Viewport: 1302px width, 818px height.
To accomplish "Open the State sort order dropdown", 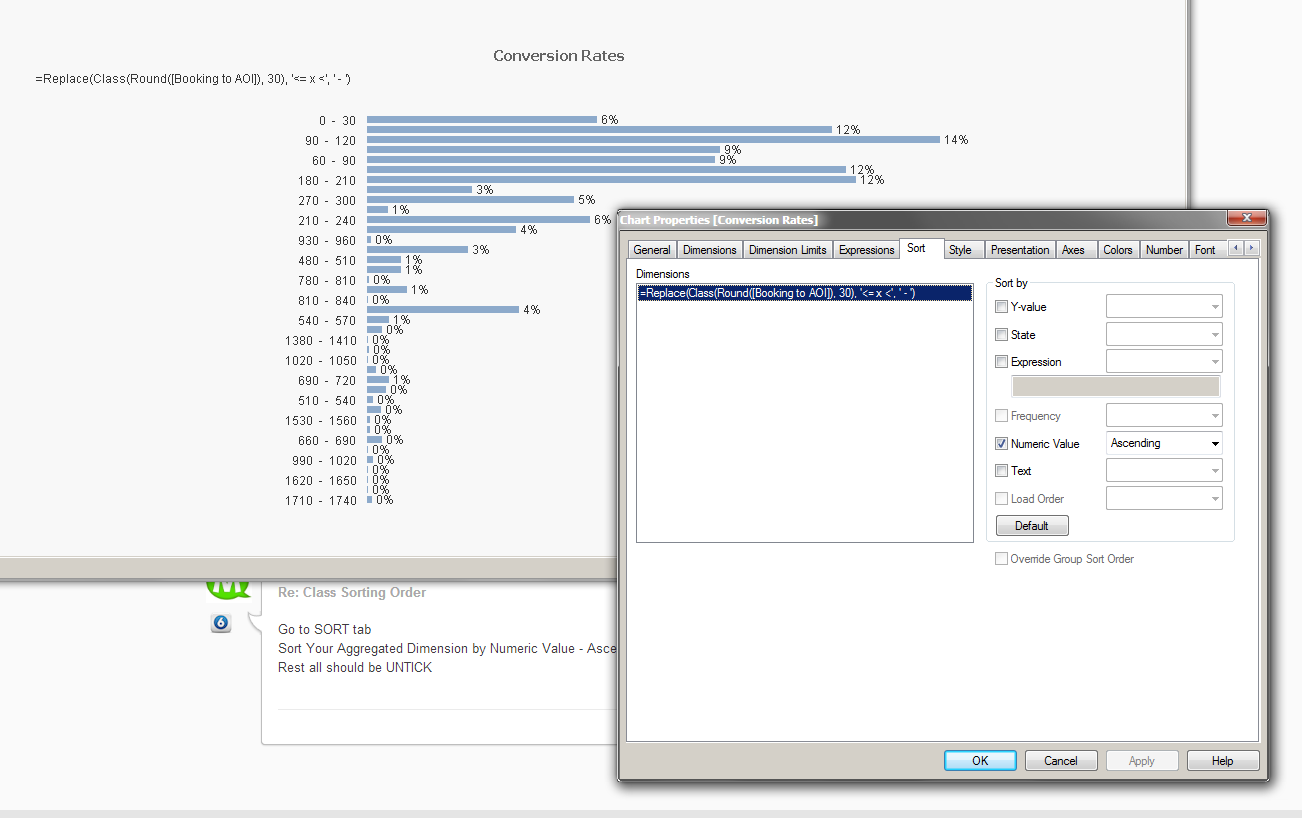I will pyautogui.click(x=1164, y=334).
